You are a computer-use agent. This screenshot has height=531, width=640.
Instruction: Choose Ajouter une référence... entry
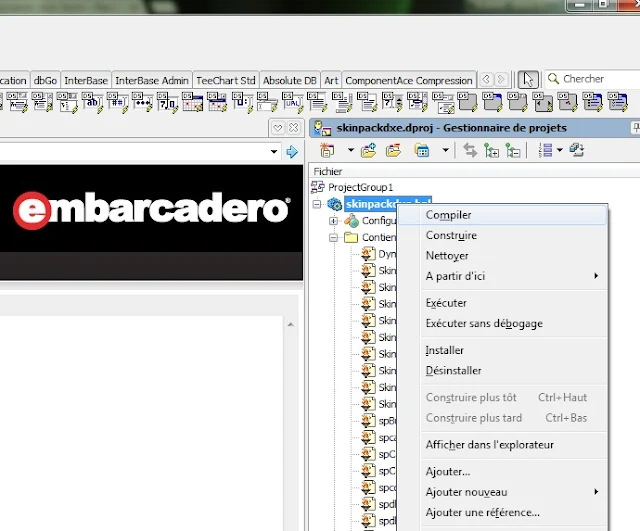(502, 513)
